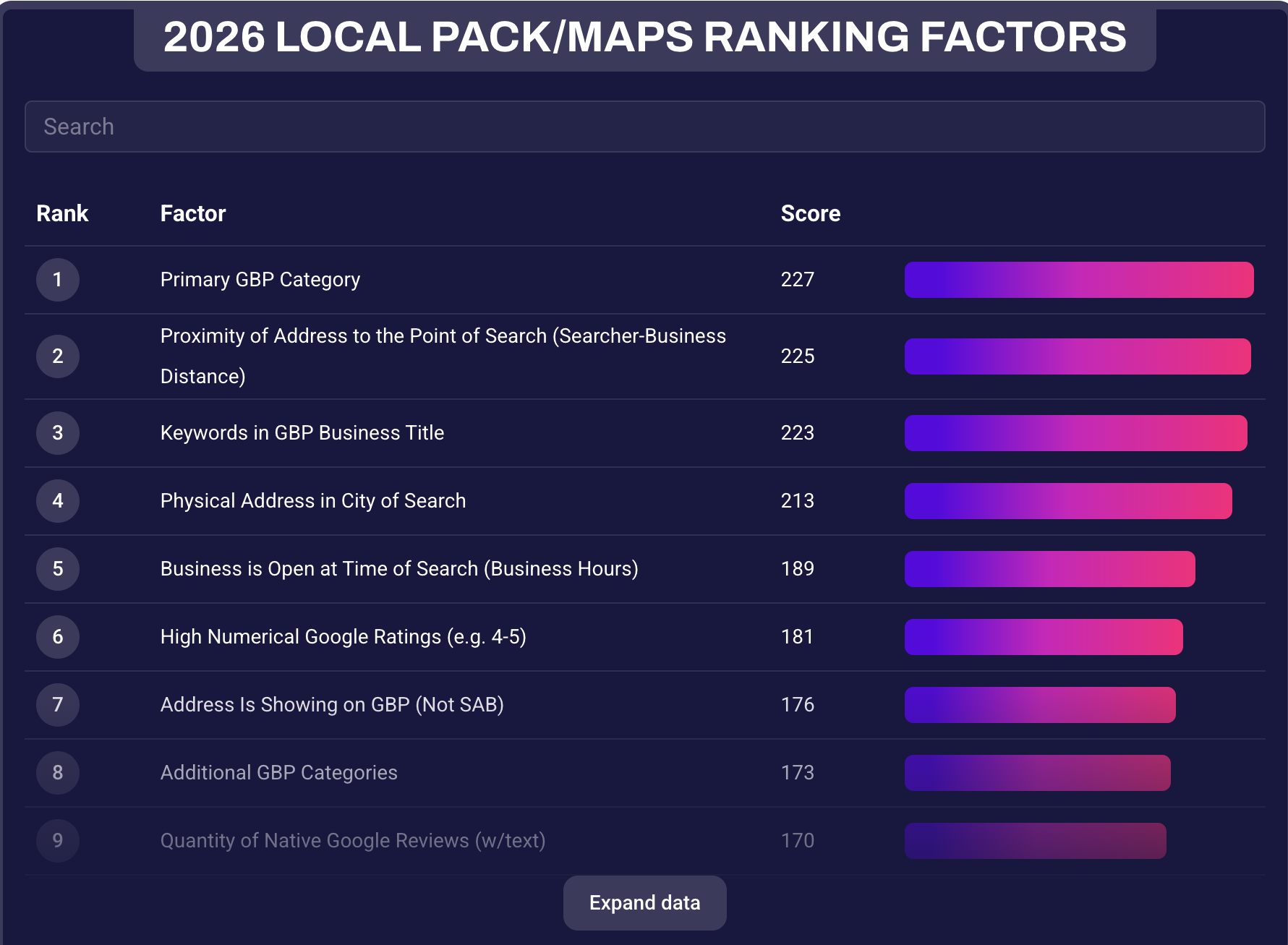Image resolution: width=1288 pixels, height=945 pixels.
Task: Click rank badge number 1
Action: [x=58, y=280]
